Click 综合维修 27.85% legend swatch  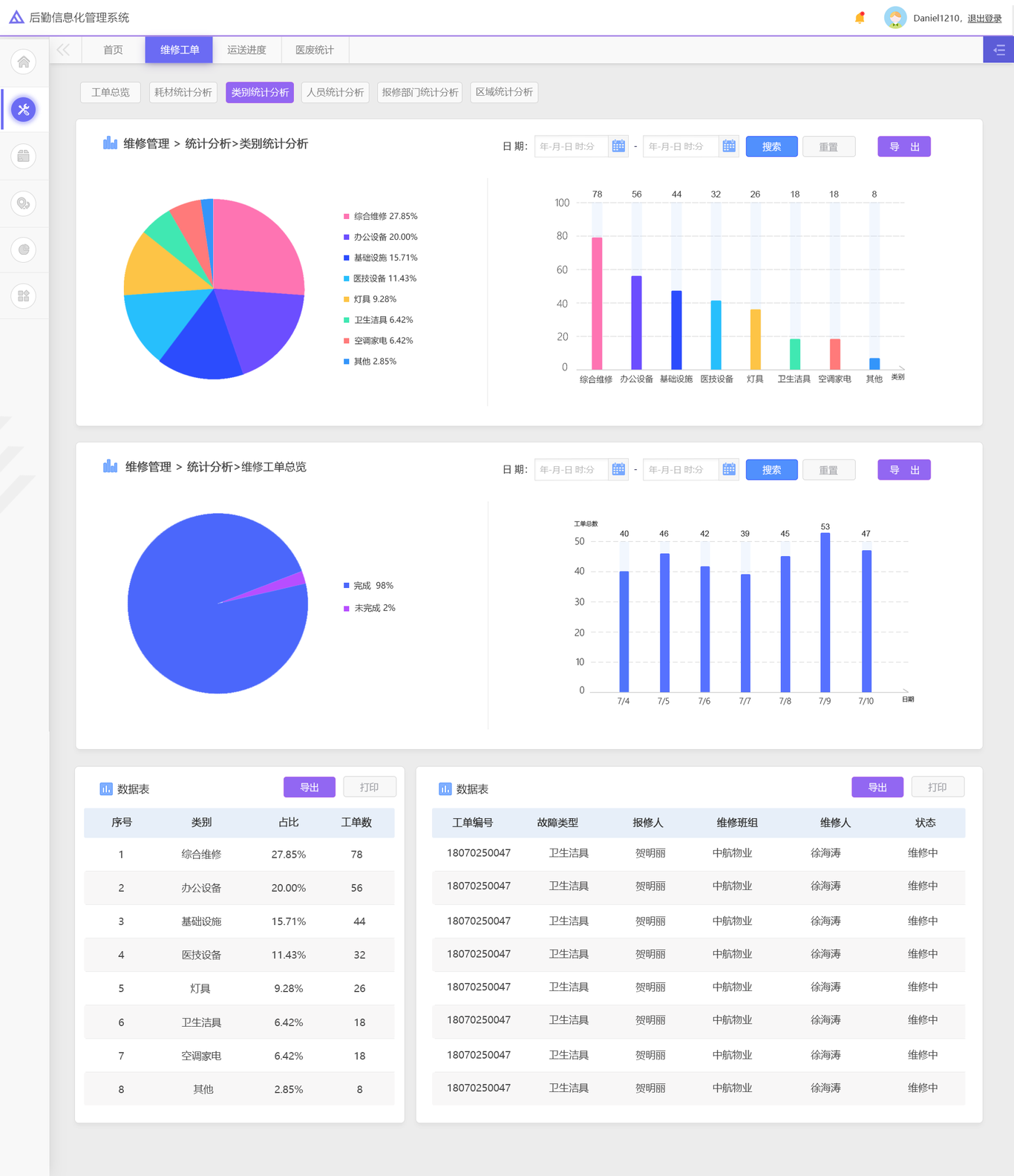pyautogui.click(x=346, y=216)
